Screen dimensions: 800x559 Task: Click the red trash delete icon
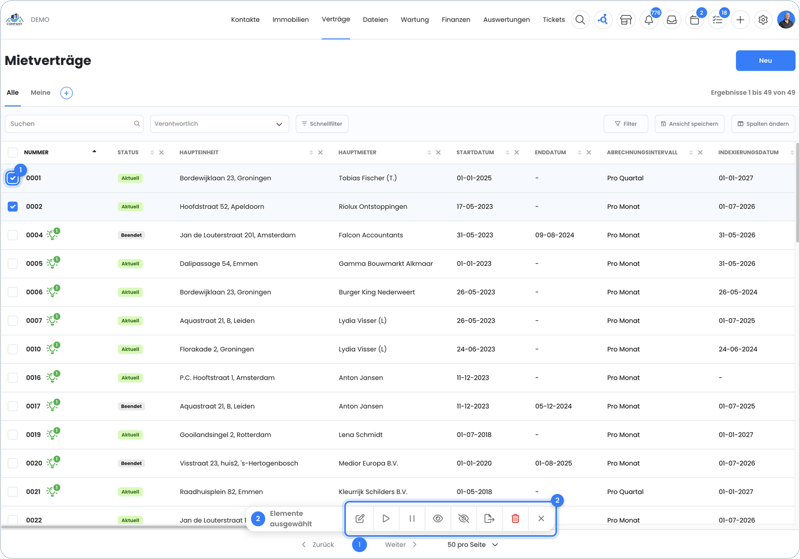tap(515, 519)
